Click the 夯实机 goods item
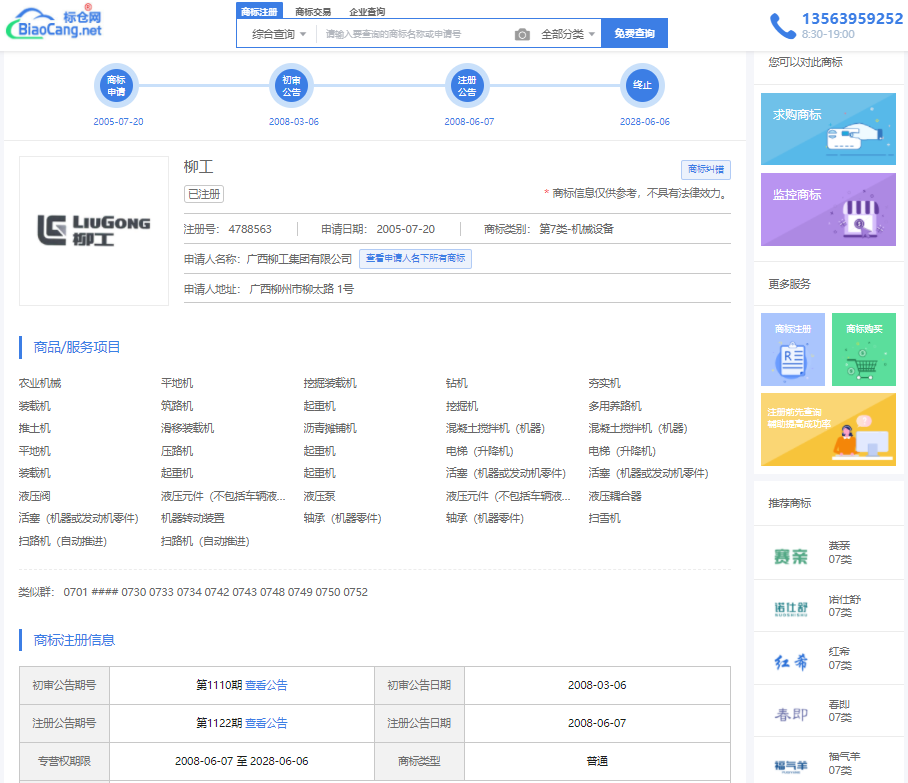 coord(605,383)
